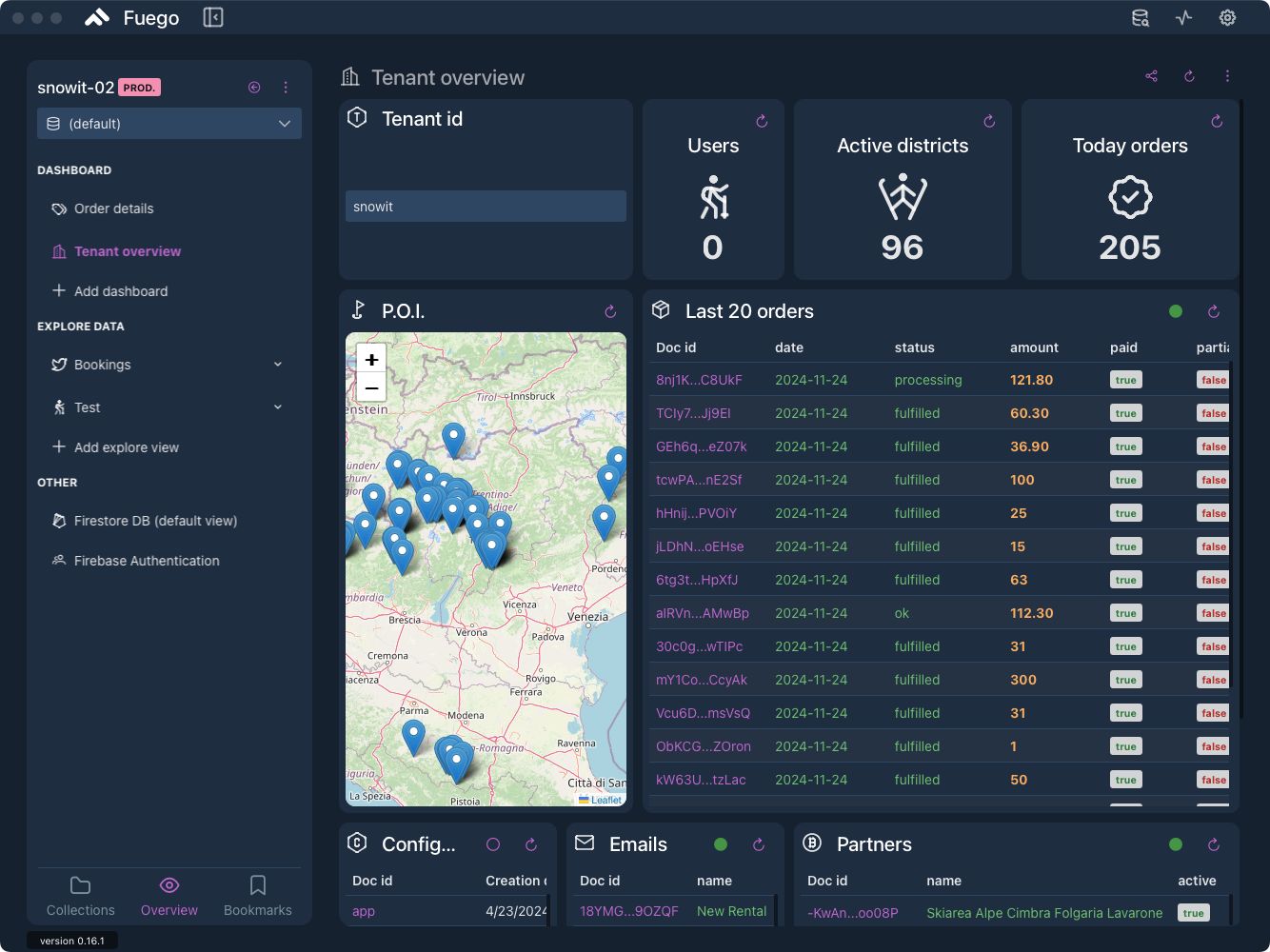Image resolution: width=1270 pixels, height=952 pixels.
Task: Toggle the green live indicator on Emails
Action: pyautogui.click(x=721, y=843)
